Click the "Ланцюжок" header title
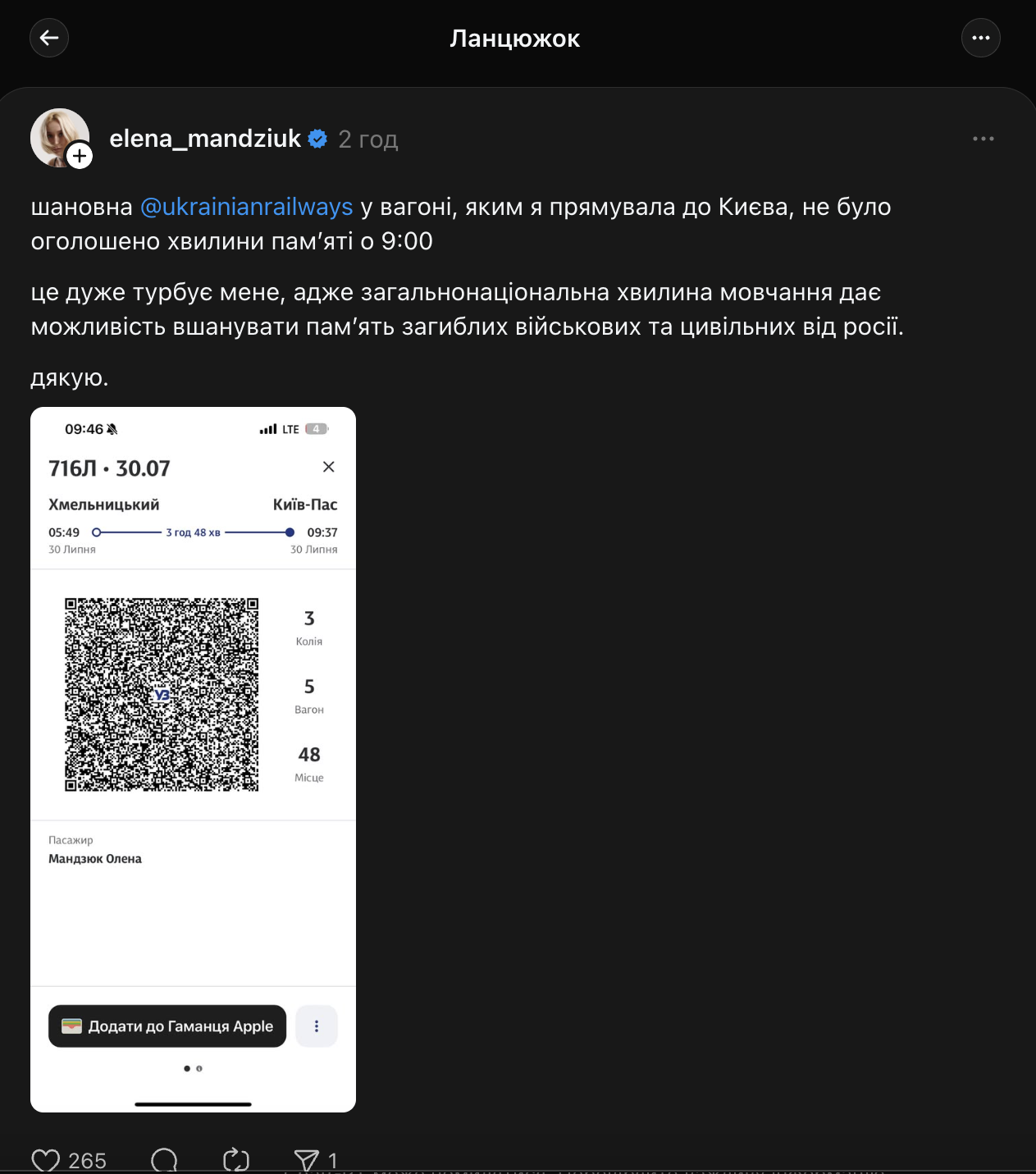 click(514, 39)
